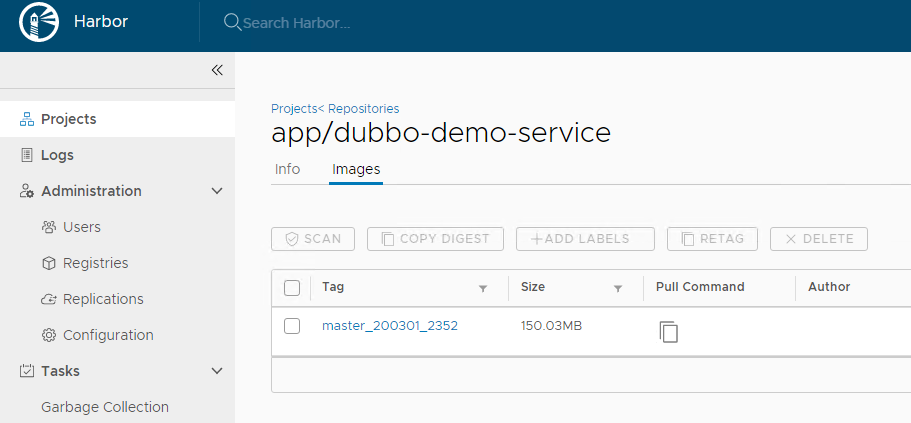Screen dimensions: 911x423
Task: Open Garbage Collection in sidebar
Action: pyautogui.click(x=104, y=407)
